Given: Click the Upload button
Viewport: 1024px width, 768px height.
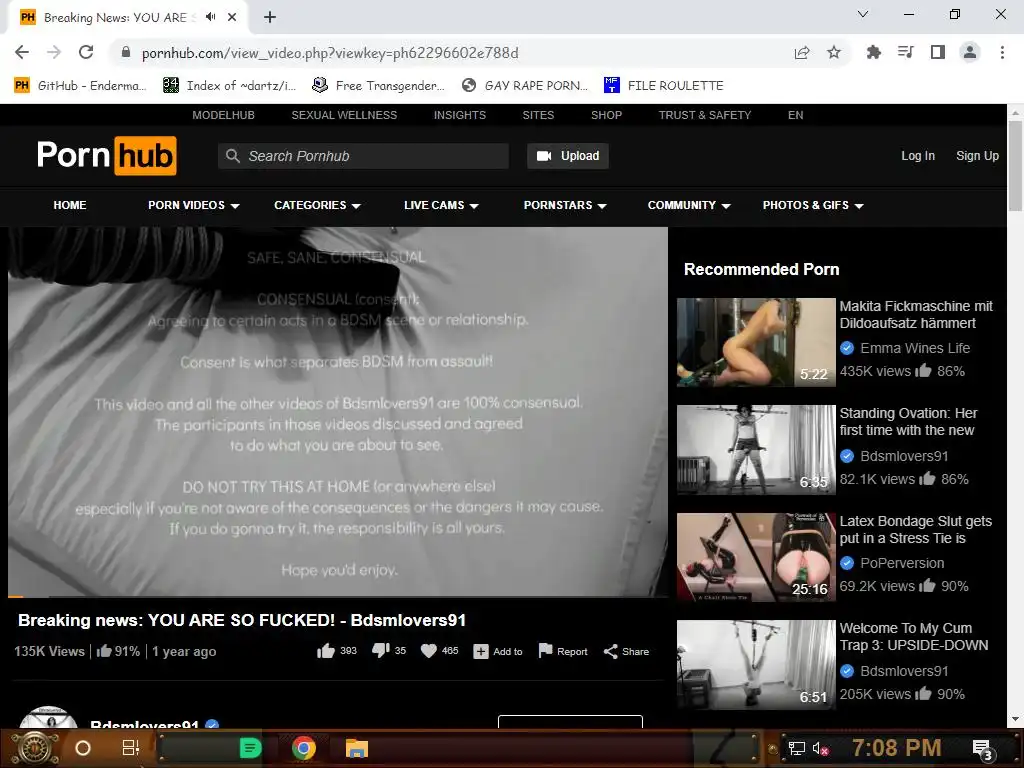Looking at the screenshot, I should coord(568,156).
